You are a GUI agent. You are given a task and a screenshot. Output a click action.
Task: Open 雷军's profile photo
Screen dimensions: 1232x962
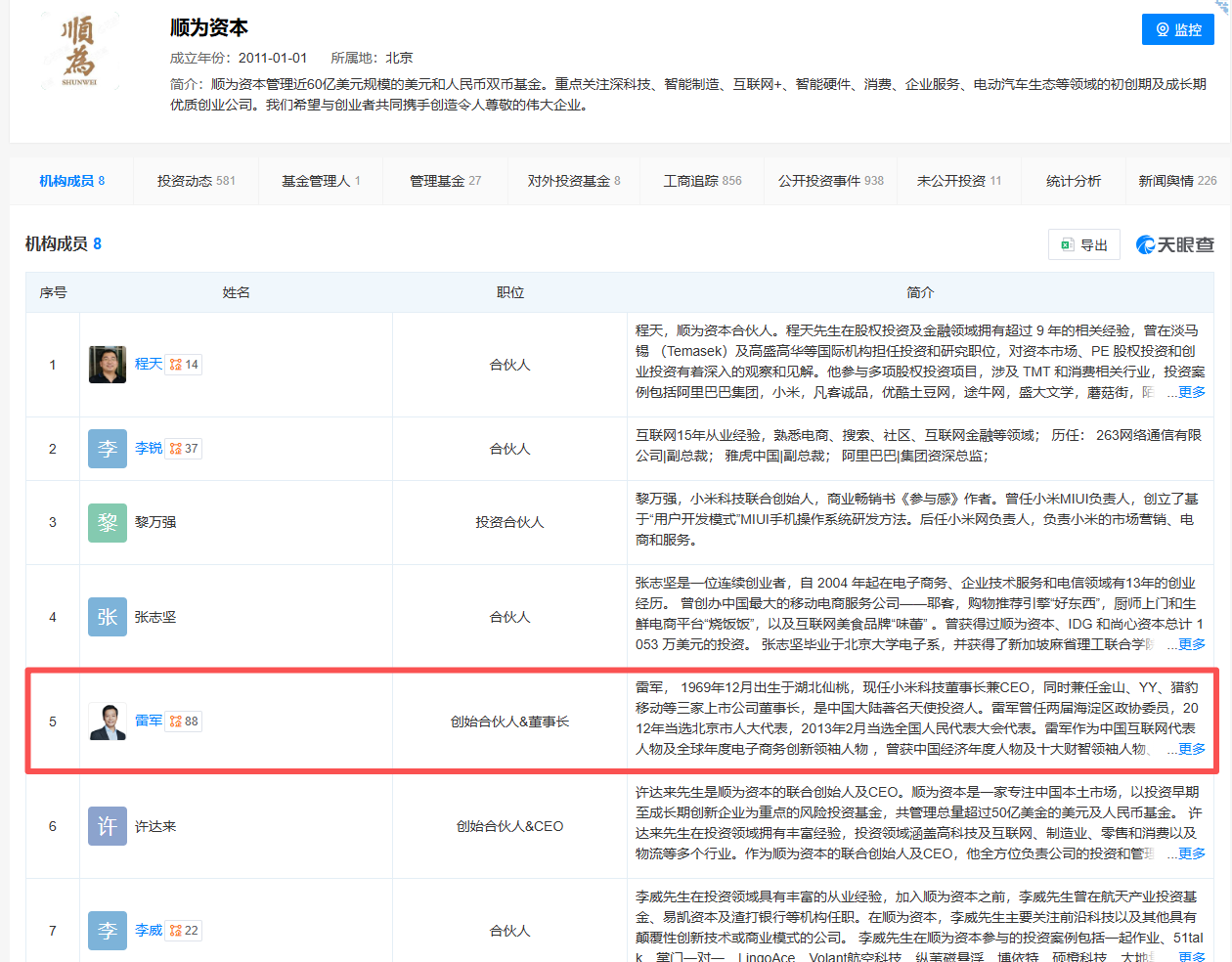pos(108,721)
